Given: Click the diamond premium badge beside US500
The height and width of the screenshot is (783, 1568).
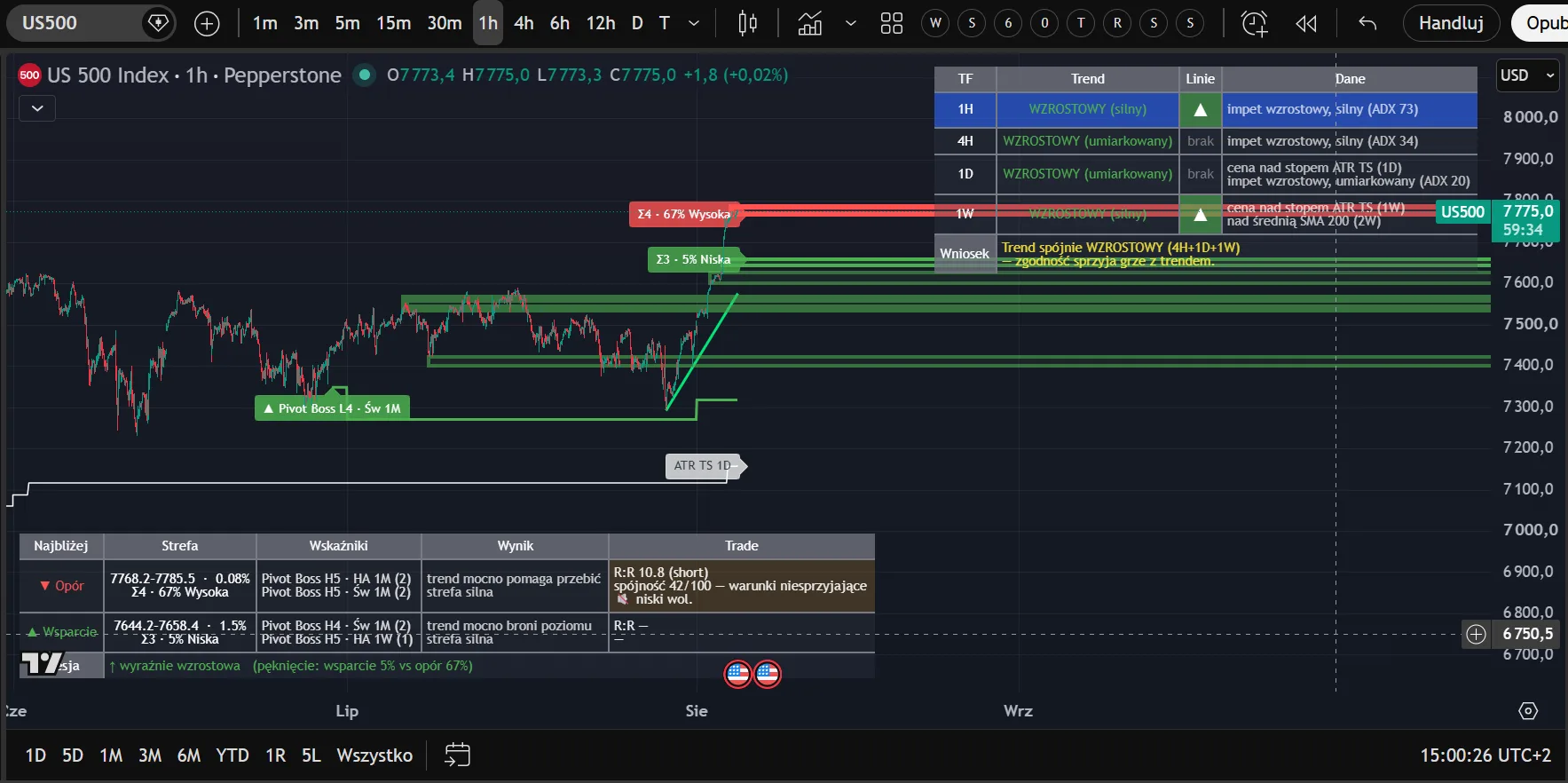Looking at the screenshot, I should [x=158, y=23].
